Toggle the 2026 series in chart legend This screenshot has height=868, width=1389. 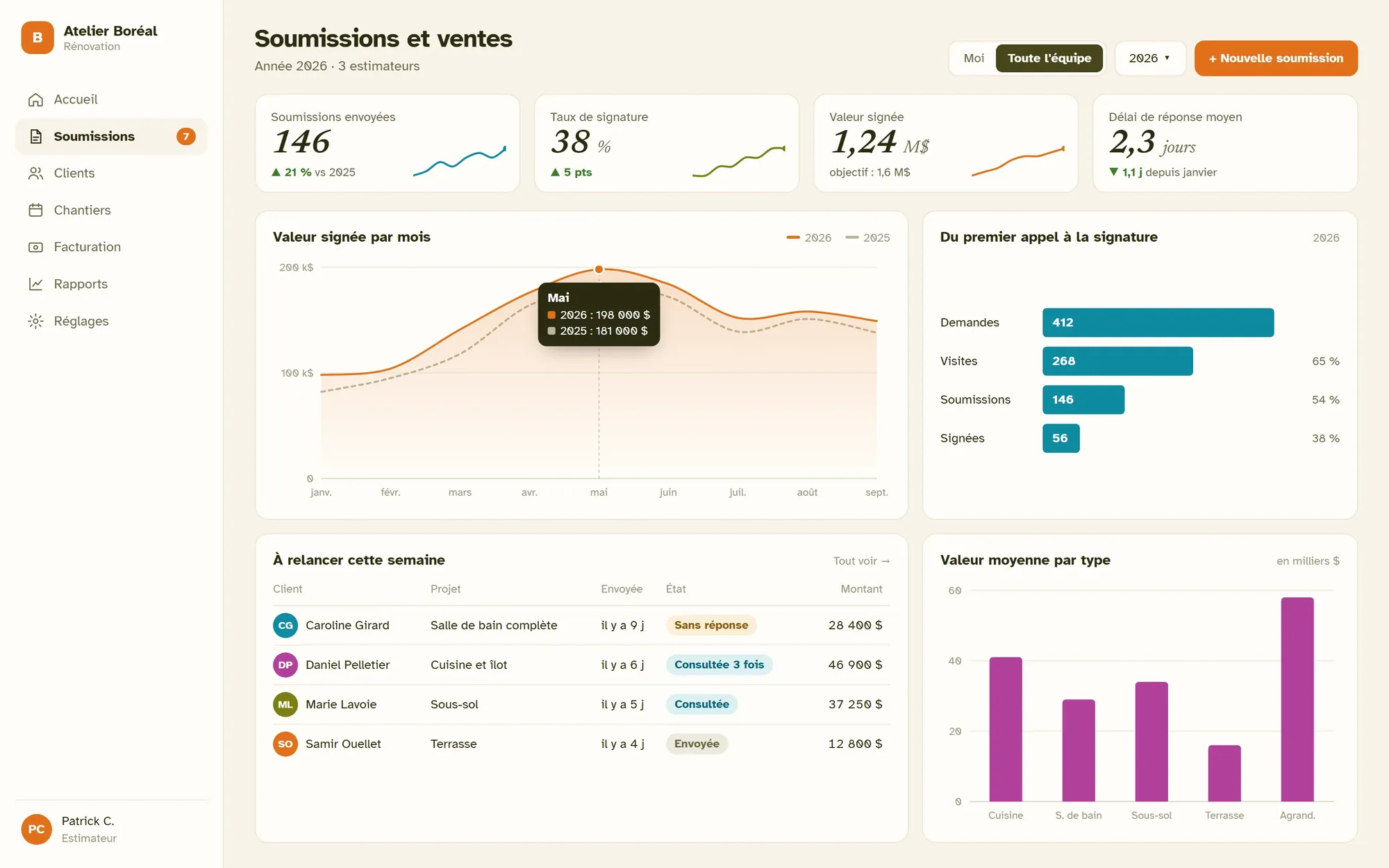tap(809, 237)
